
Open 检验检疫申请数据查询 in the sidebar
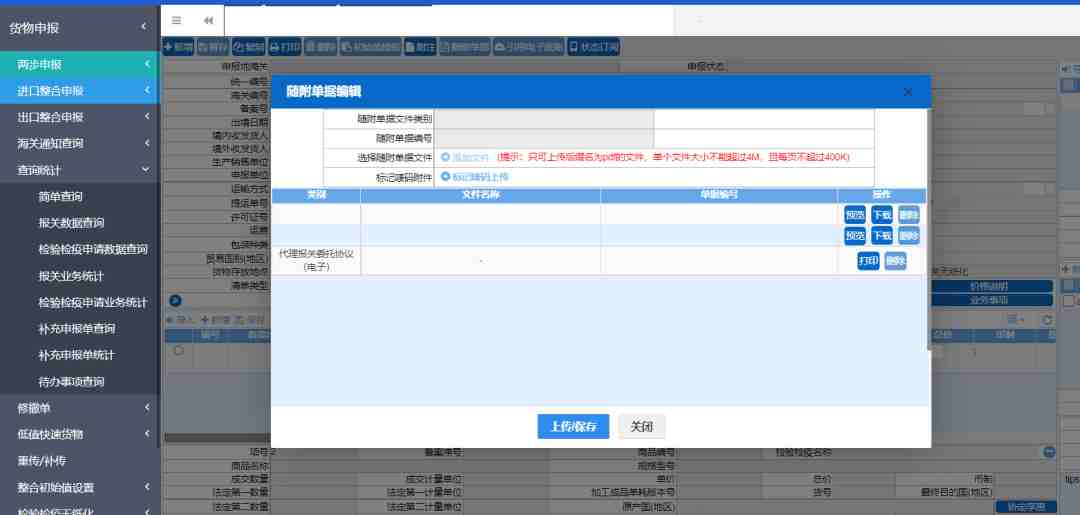[93, 249]
